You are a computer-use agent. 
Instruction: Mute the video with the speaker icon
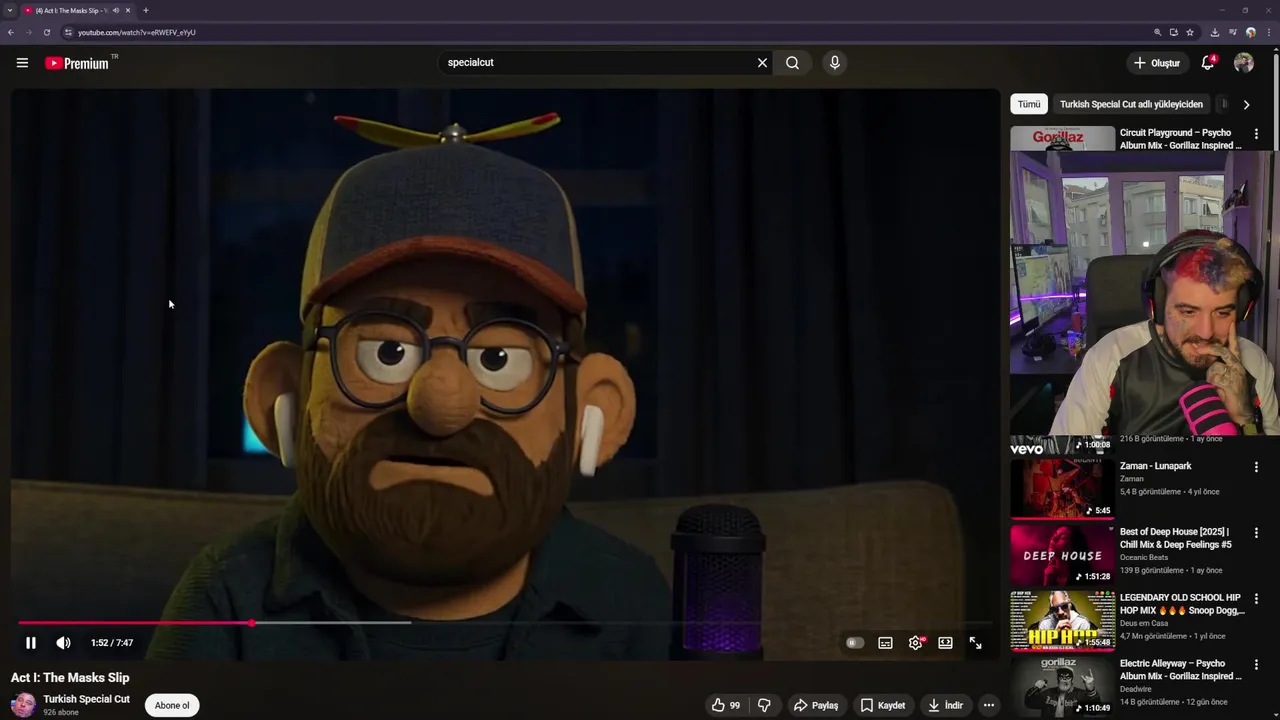pos(63,643)
